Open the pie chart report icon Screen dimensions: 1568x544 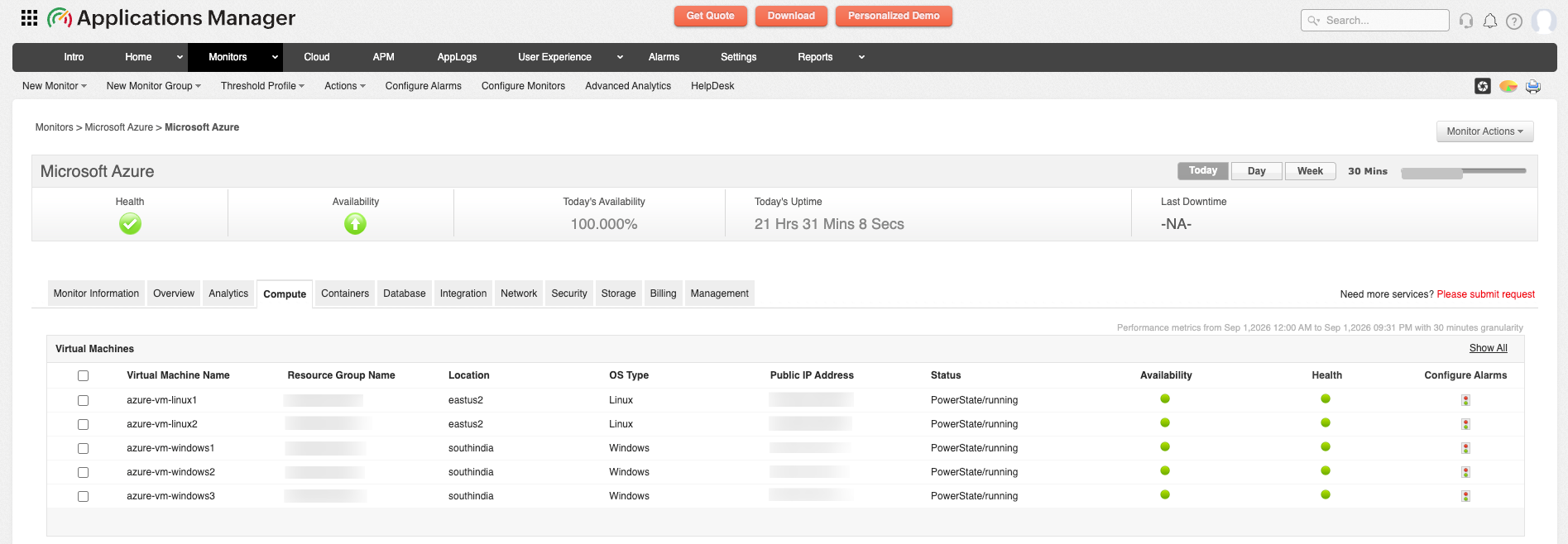1508,86
